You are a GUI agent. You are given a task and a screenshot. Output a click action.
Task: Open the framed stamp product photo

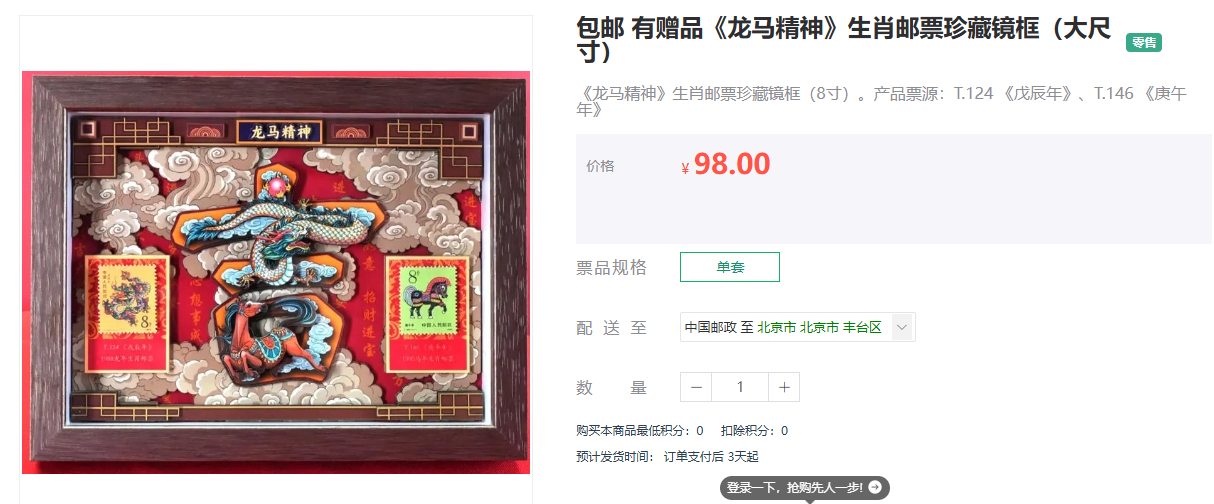(x=276, y=272)
